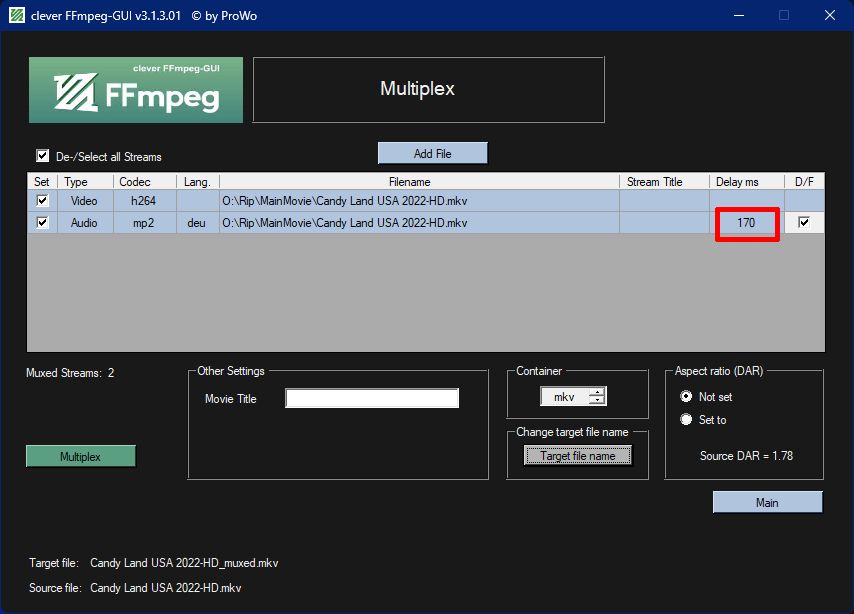Click the app icon in title bar

point(17,15)
